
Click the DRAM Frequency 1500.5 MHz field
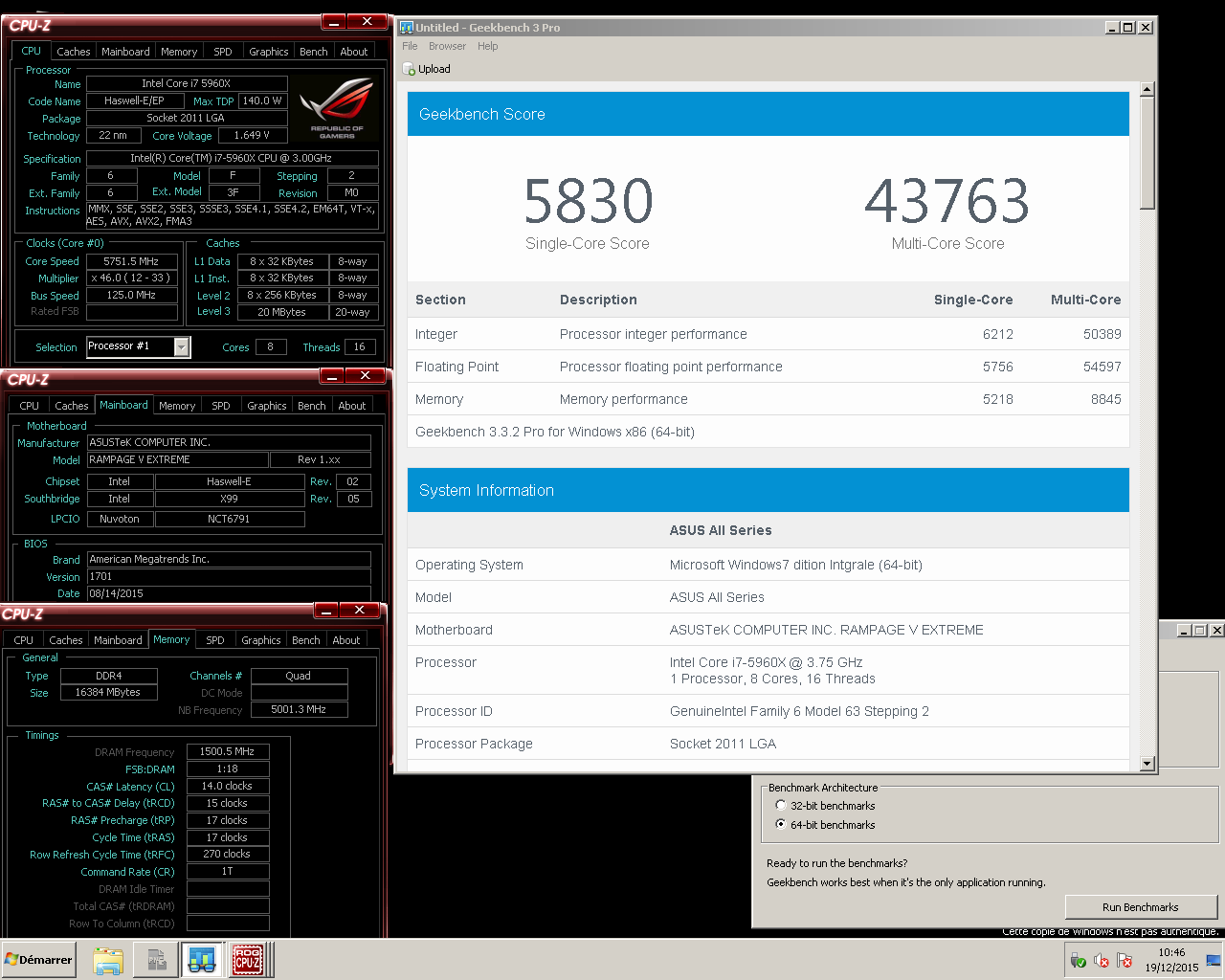228,752
